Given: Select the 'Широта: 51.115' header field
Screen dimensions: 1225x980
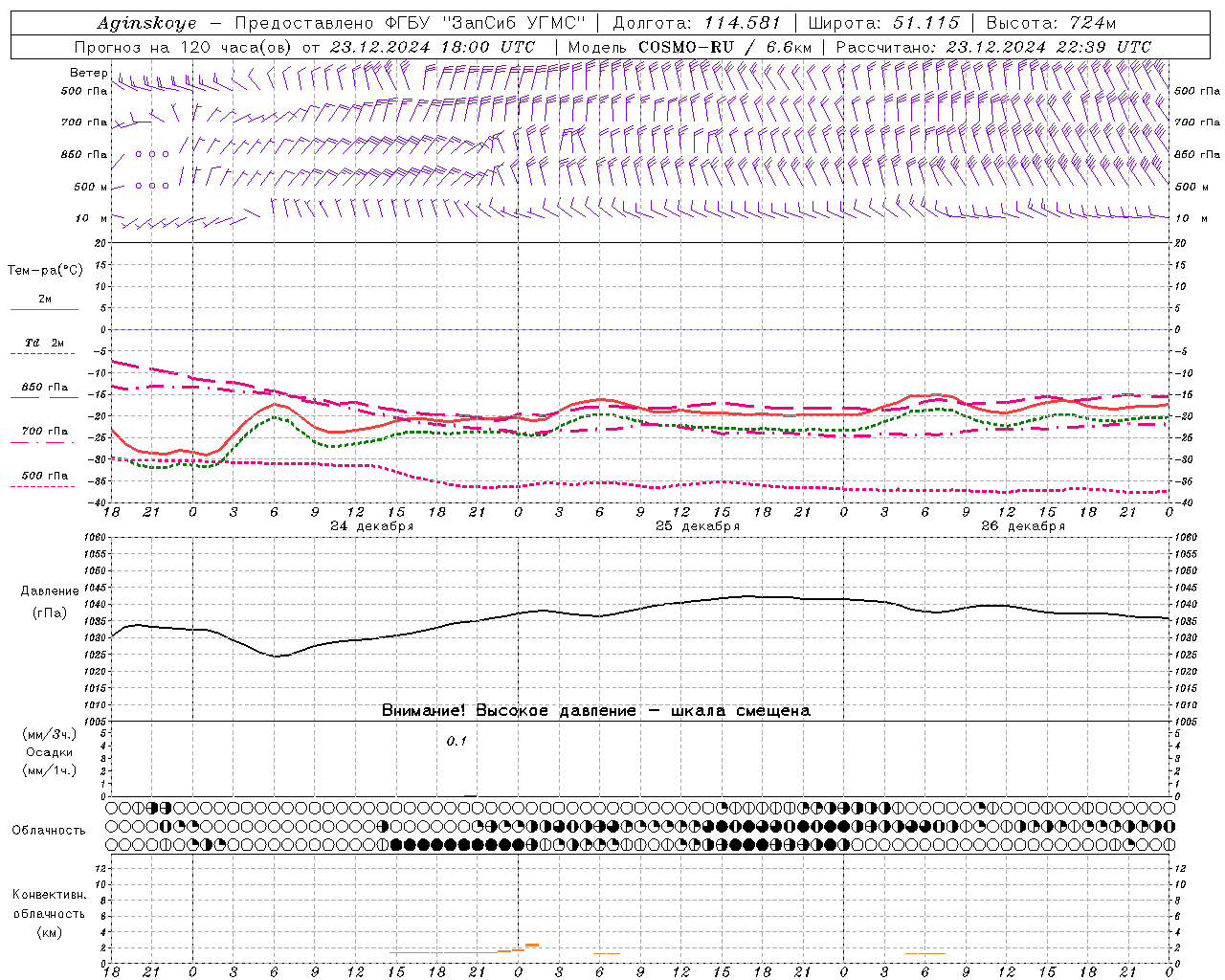Looking at the screenshot, I should (x=883, y=23).
